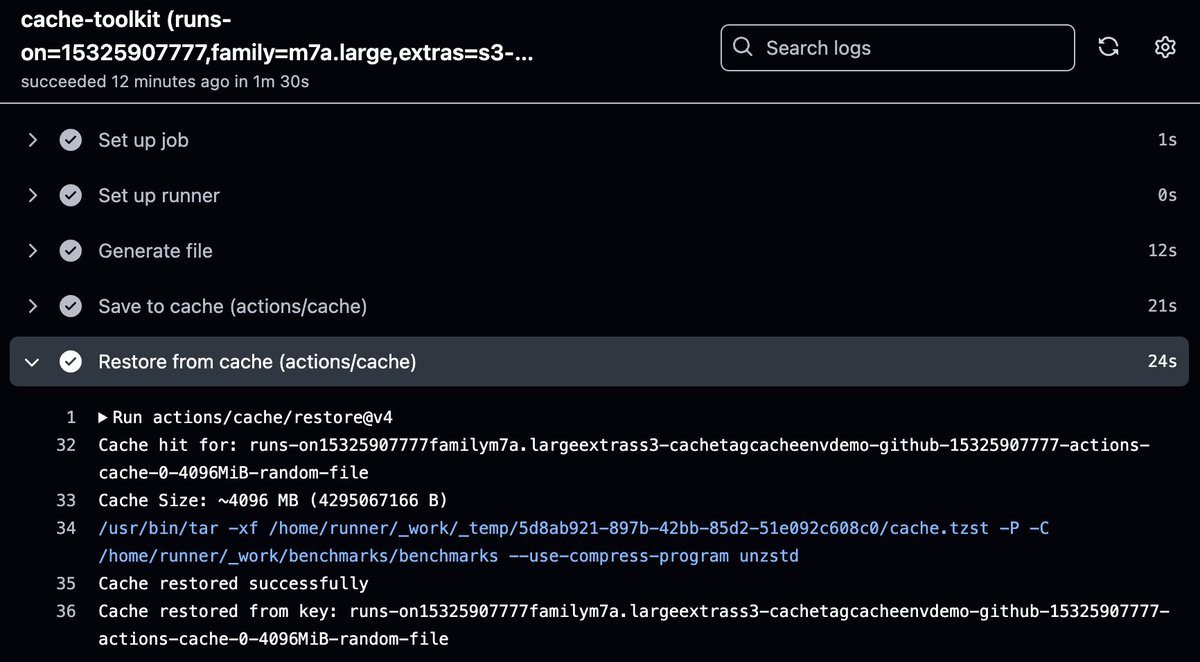
Task: Click the Set up job step label
Action: tap(143, 140)
